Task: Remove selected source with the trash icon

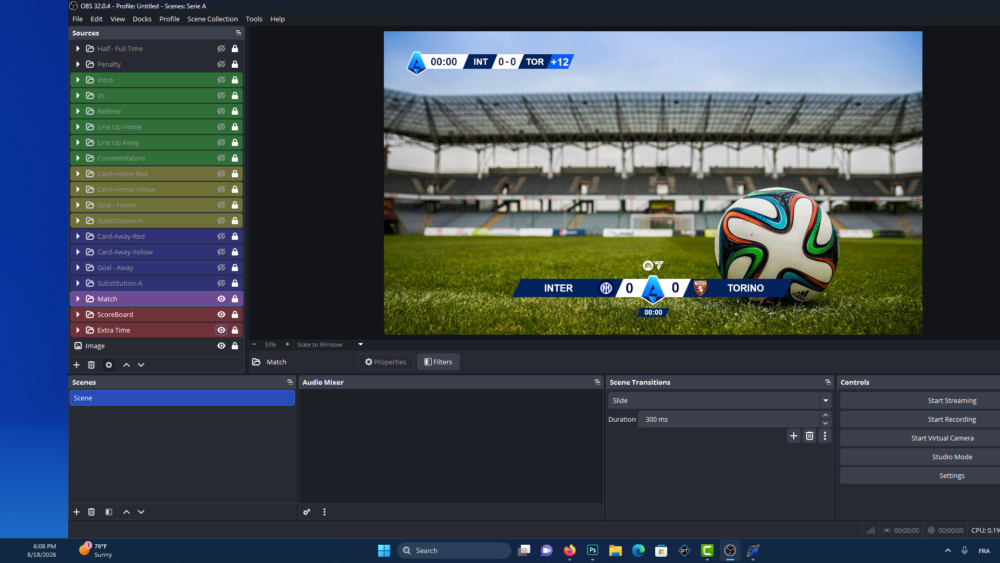Action: [91, 365]
